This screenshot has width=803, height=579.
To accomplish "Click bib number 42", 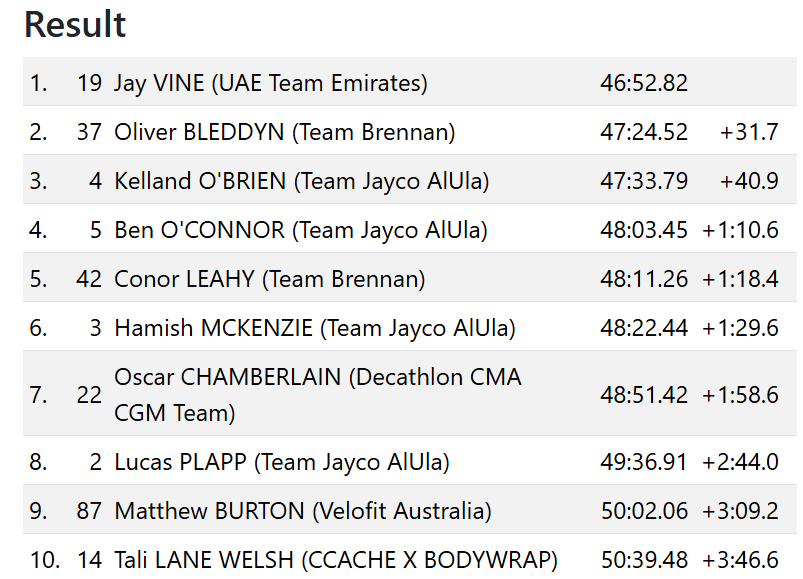I will [x=89, y=279].
